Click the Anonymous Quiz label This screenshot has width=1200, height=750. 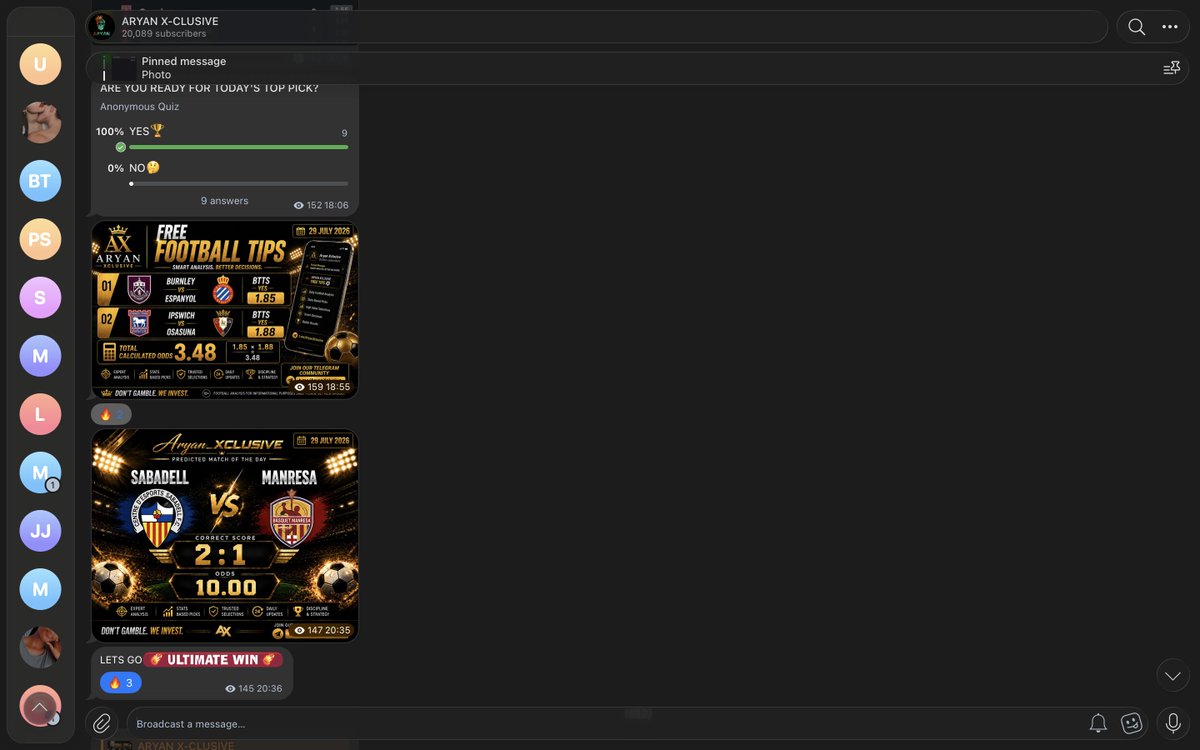(139, 107)
